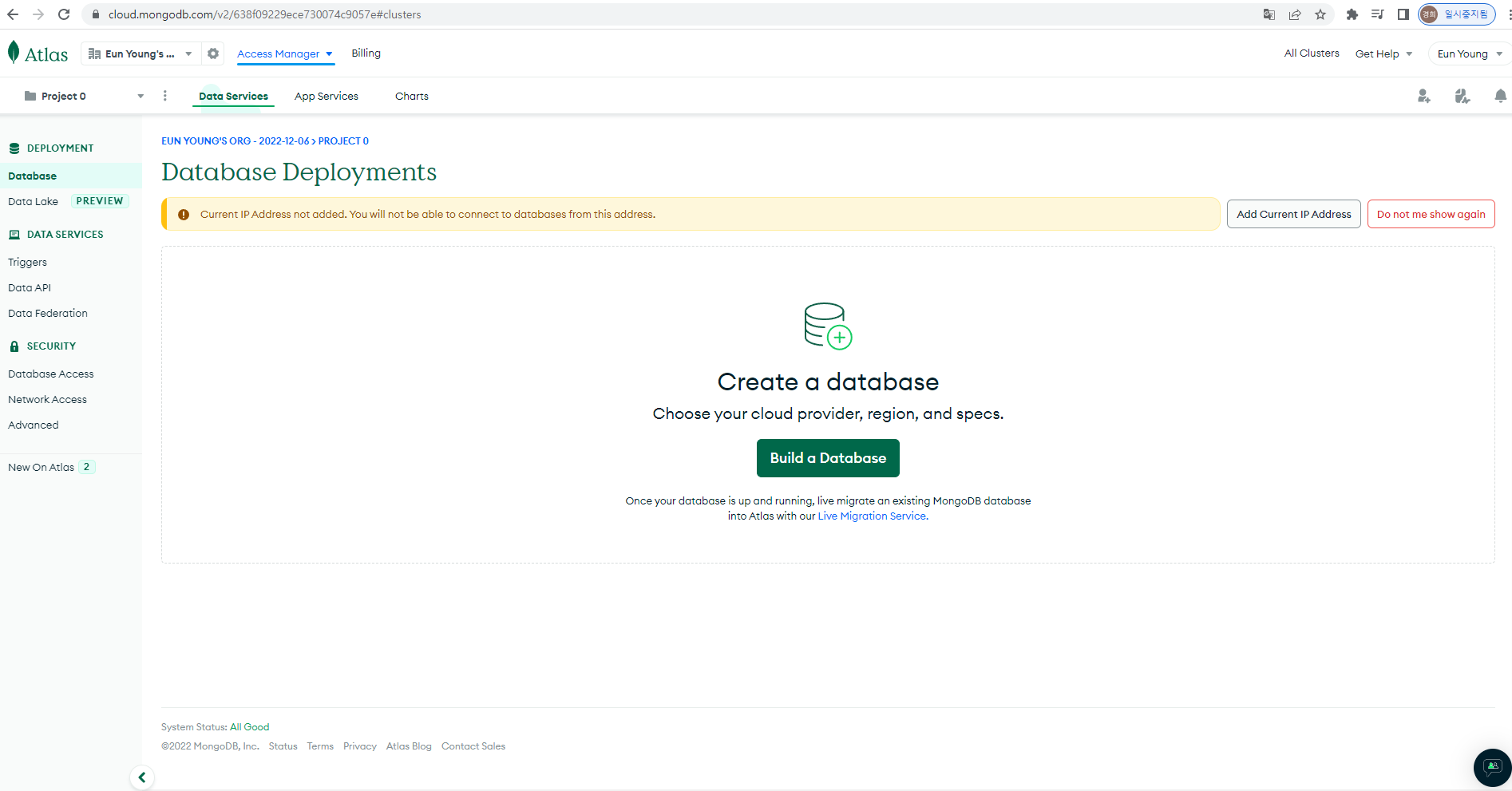Screen dimensions: 1512x791
Task: Click the invite user icon
Action: (1423, 96)
